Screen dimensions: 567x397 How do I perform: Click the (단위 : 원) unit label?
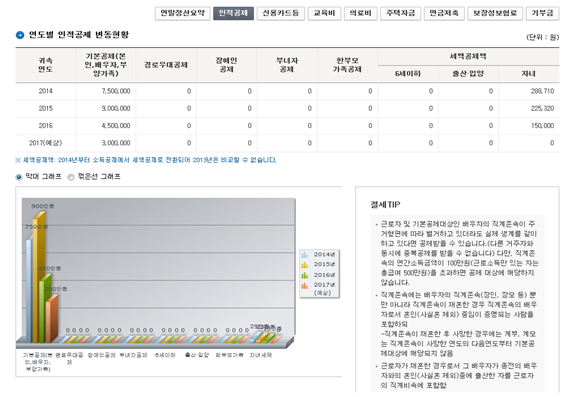(x=542, y=38)
